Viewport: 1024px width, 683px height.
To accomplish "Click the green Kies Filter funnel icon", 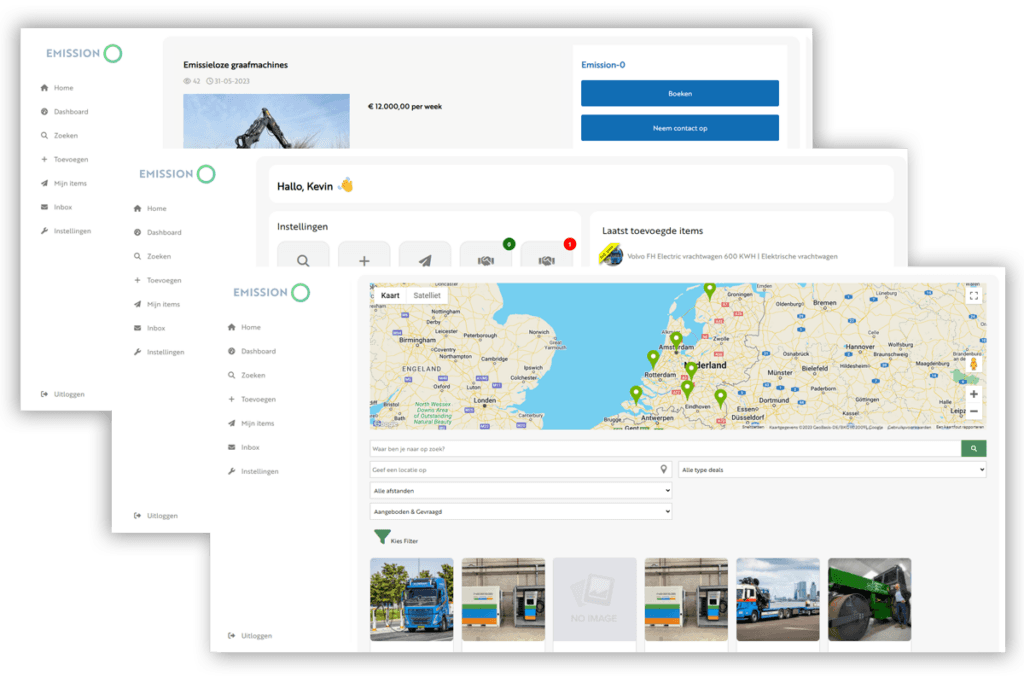I will [x=381, y=538].
